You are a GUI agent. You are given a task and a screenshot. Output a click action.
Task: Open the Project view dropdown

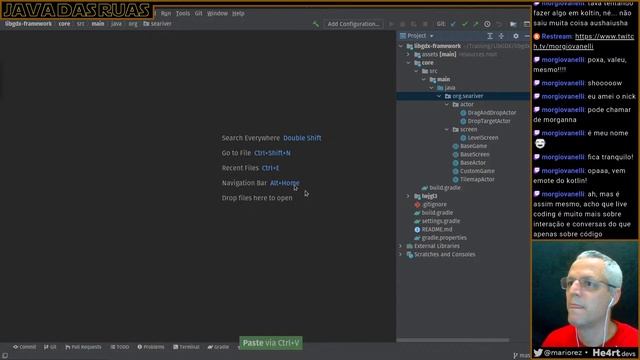(417, 36)
